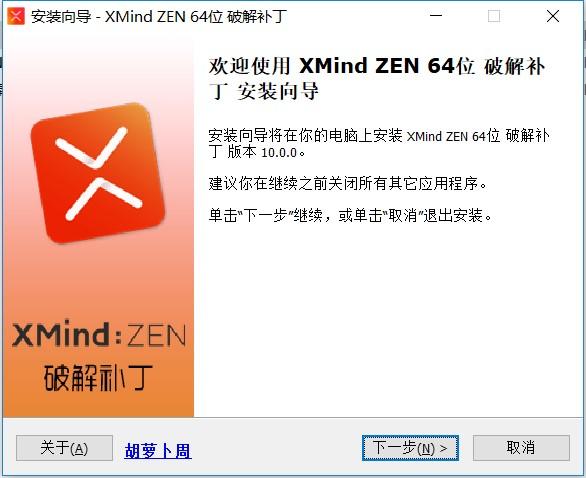This screenshot has height=478, width=586.
Task: Click the empty gray footer between link and buttons
Action: click(x=277, y=448)
